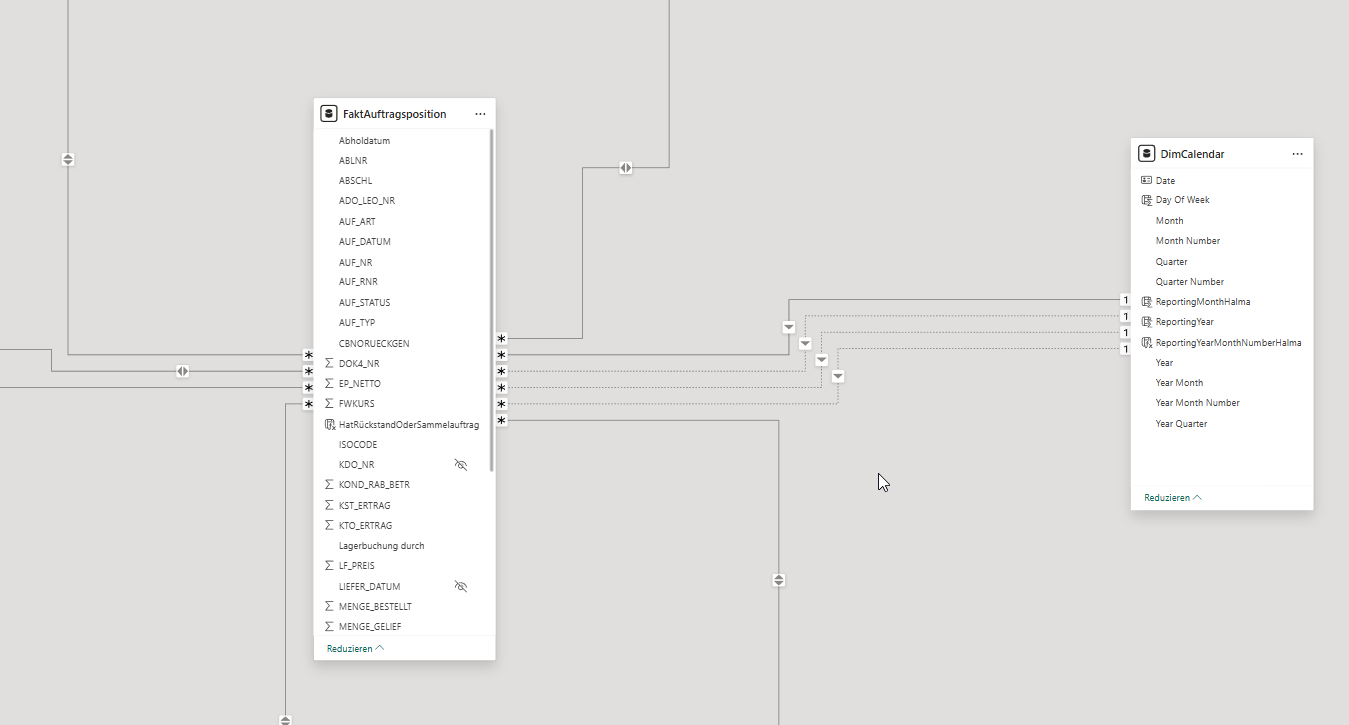Viewport: 1349px width, 725px height.
Task: Select the KDO_NR field name
Action: tap(357, 464)
